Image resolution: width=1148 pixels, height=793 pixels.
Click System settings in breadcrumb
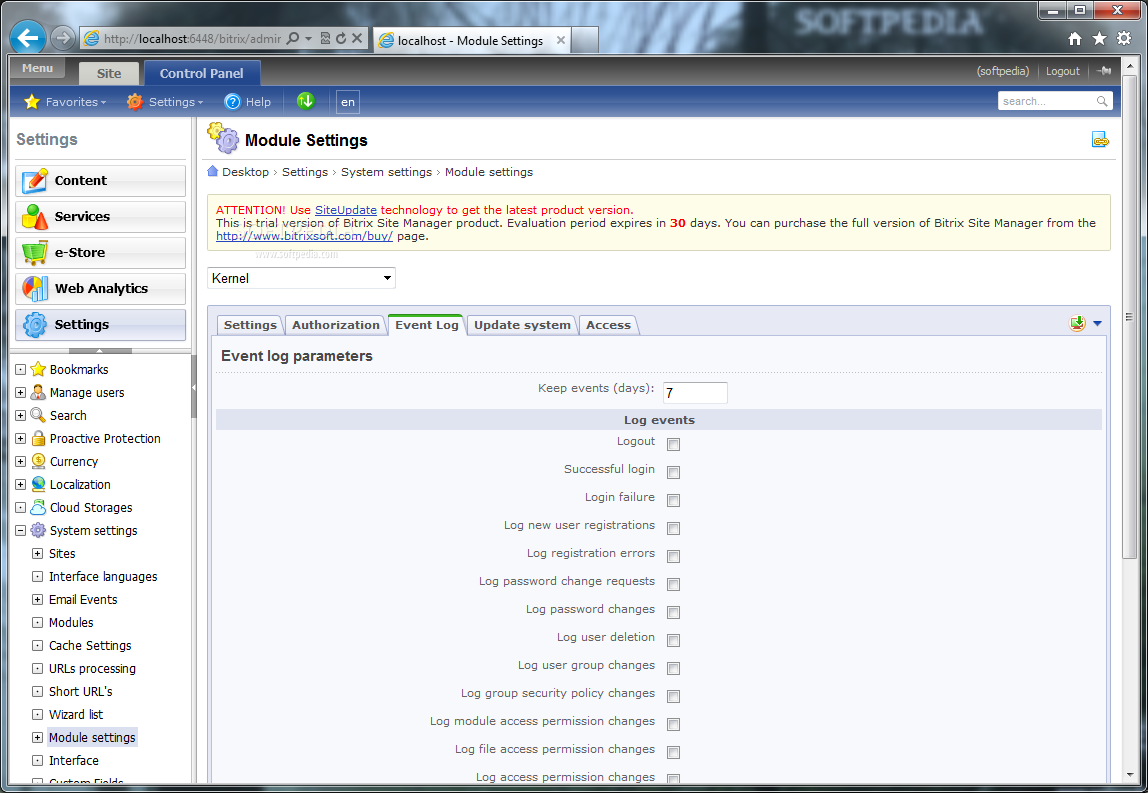coord(386,172)
